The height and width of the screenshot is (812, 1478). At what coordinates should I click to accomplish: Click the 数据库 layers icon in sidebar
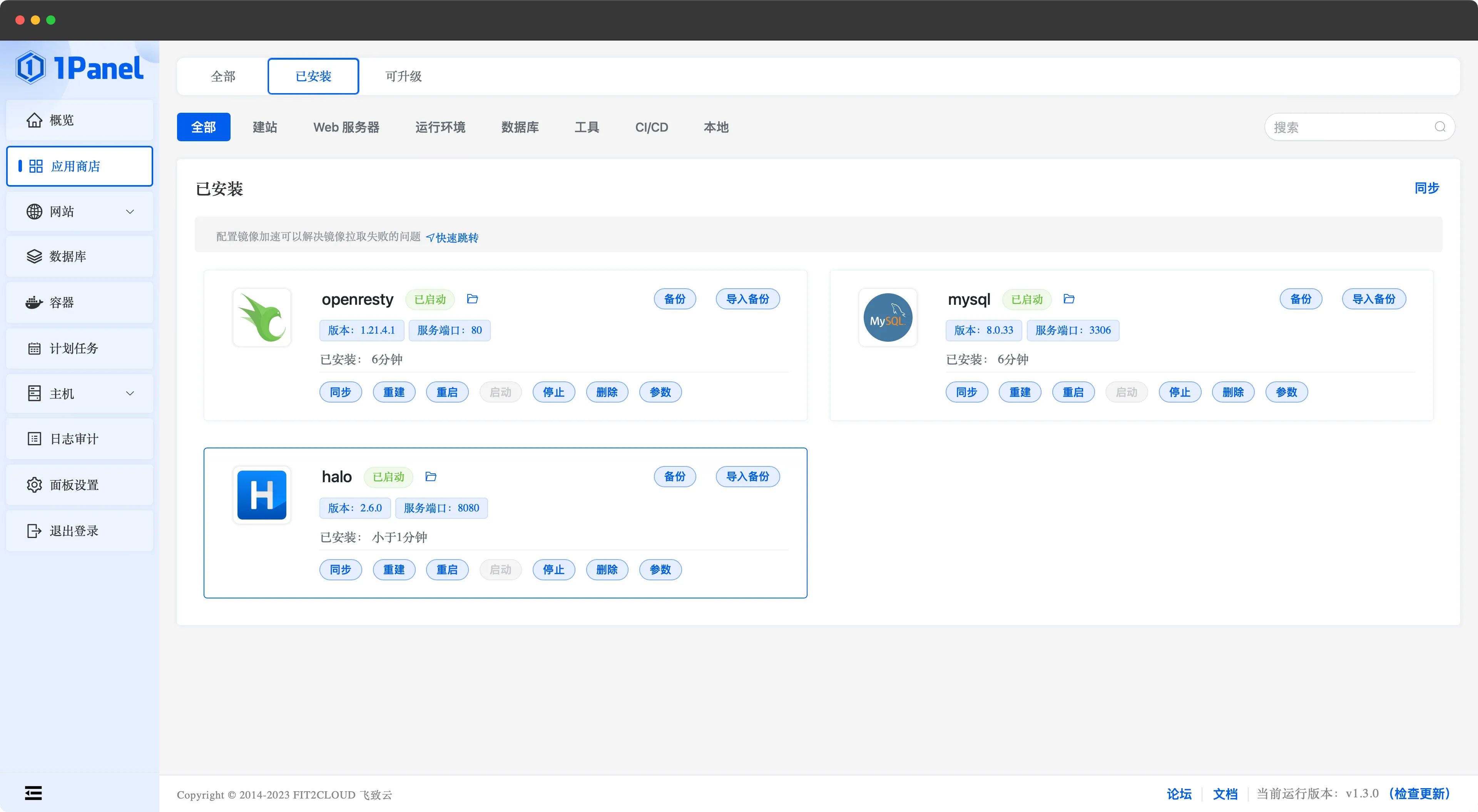click(x=34, y=257)
